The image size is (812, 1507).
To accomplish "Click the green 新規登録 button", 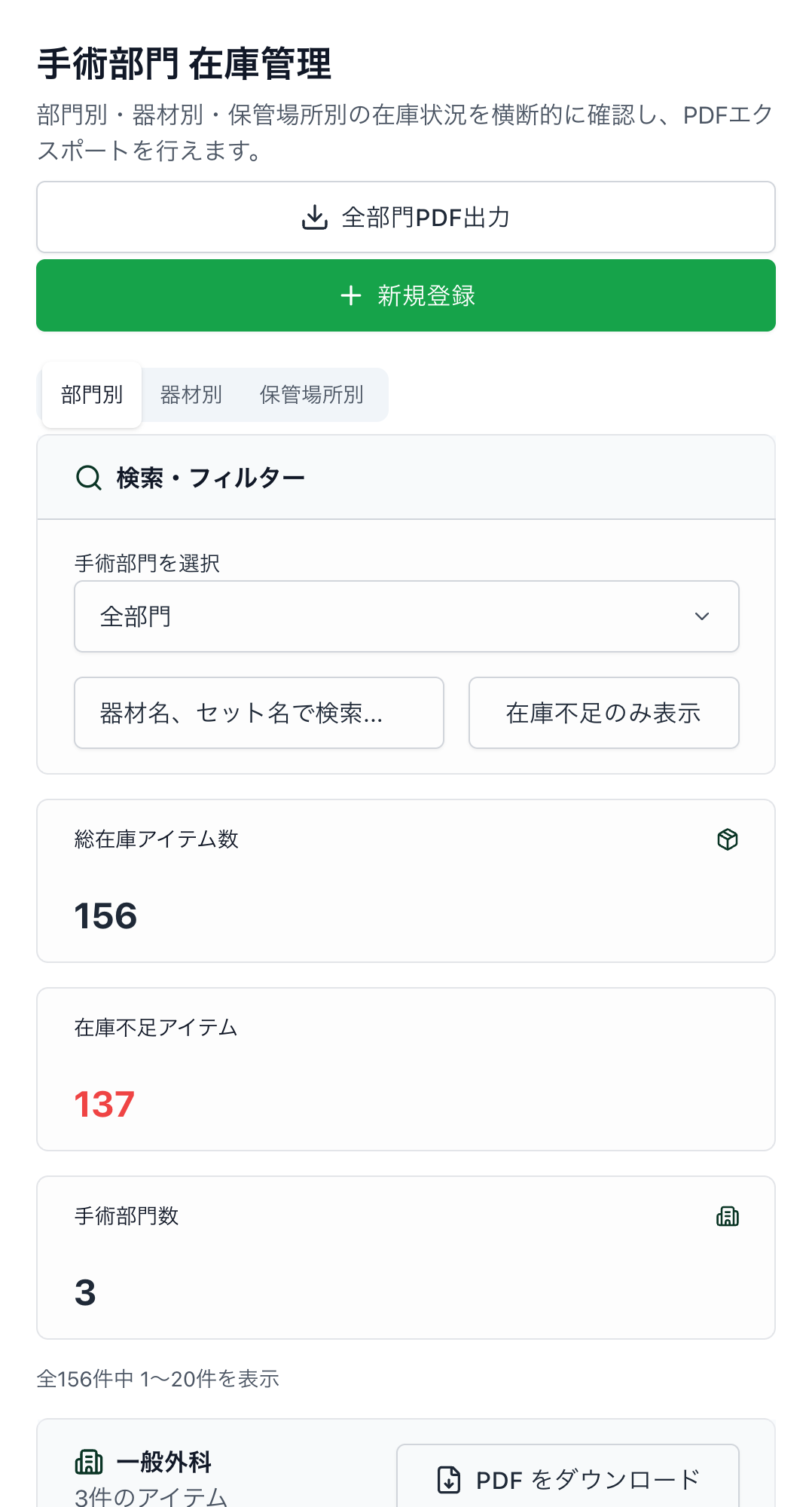I will pos(406,295).
